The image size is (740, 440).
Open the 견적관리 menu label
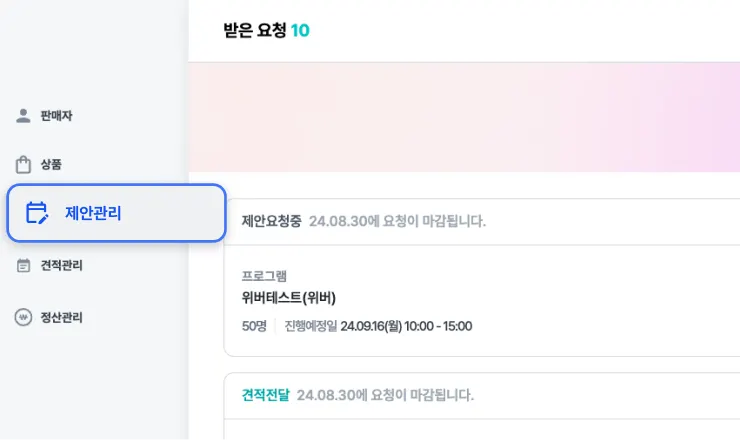click(62, 266)
